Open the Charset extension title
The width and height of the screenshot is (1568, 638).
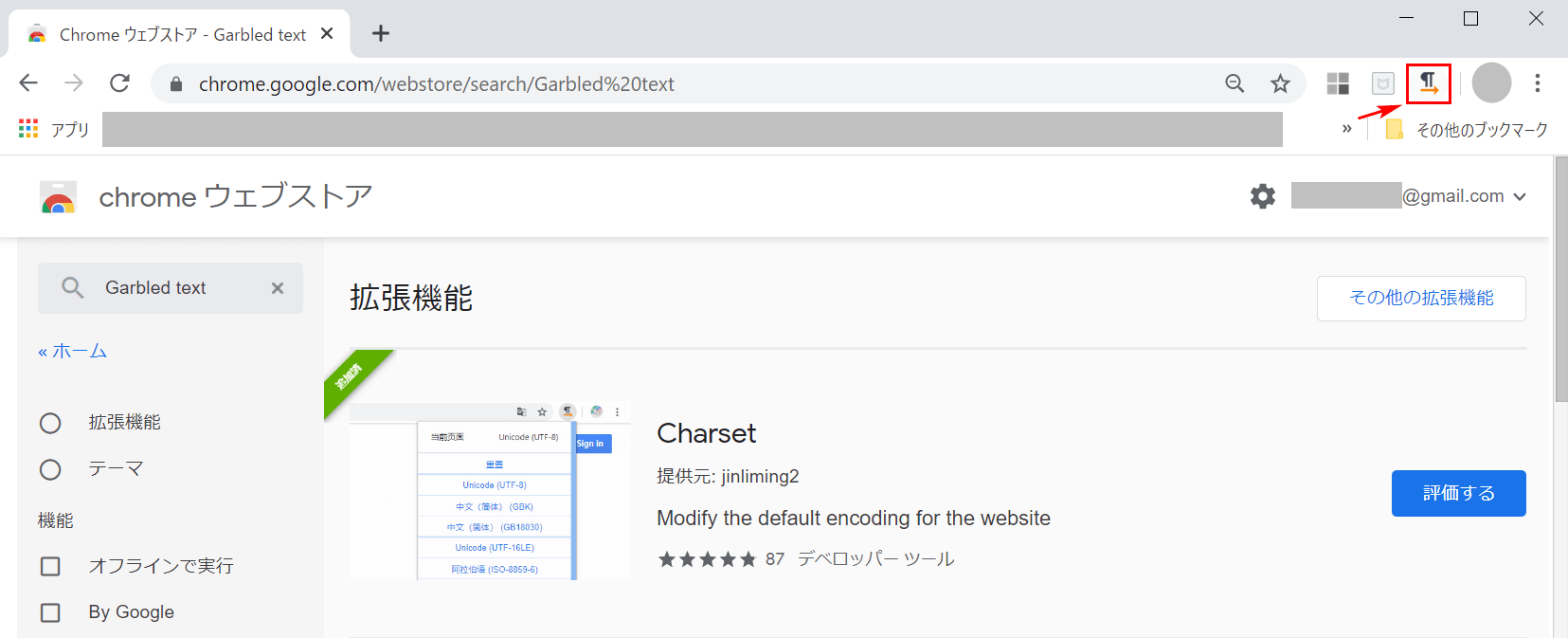707,433
